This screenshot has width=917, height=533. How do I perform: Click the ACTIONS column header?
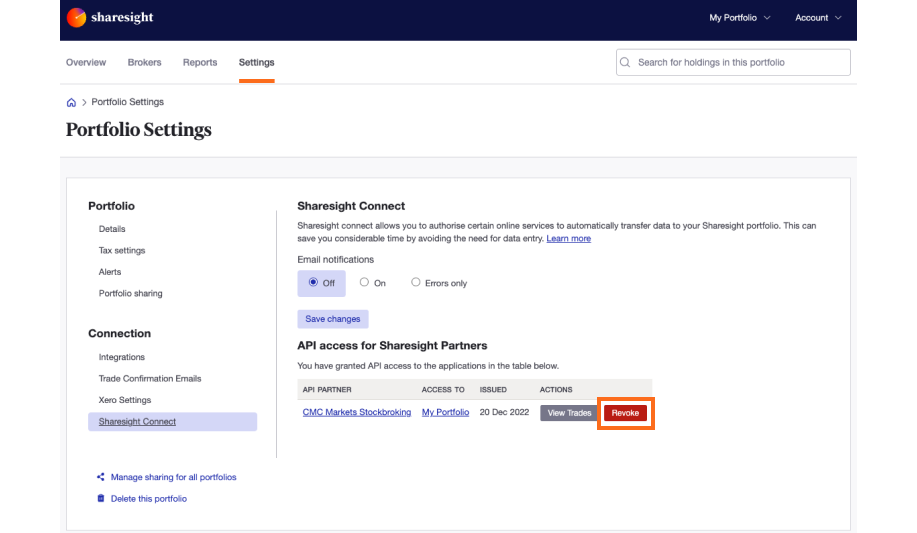[556, 390]
